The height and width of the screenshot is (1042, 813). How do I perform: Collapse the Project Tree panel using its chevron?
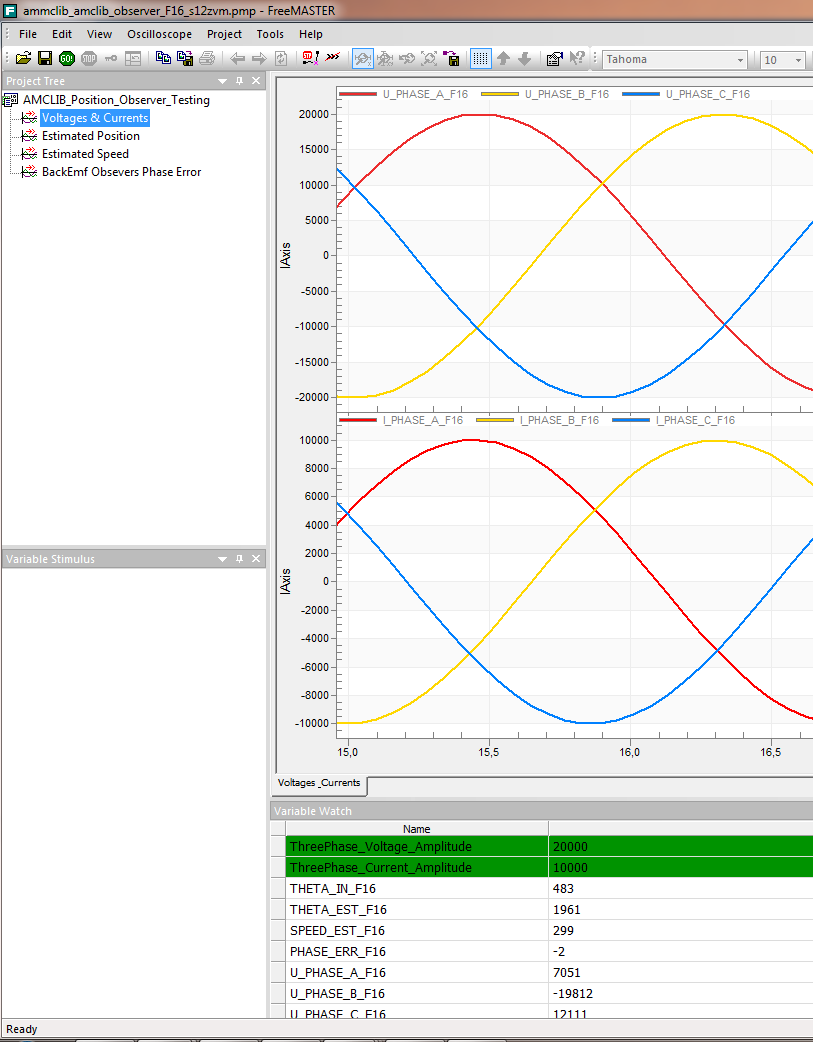(x=221, y=81)
